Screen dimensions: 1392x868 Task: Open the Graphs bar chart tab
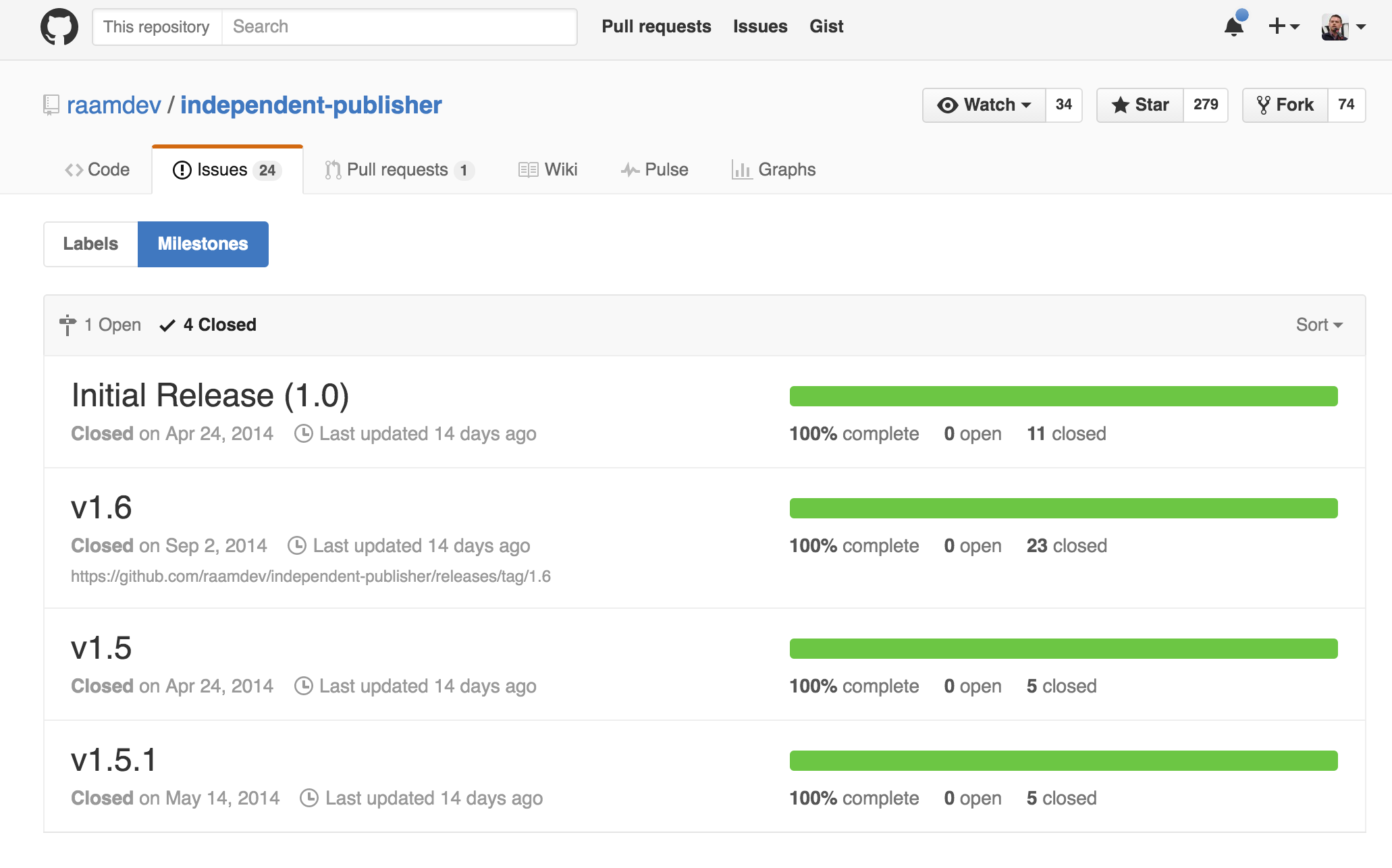[774, 169]
